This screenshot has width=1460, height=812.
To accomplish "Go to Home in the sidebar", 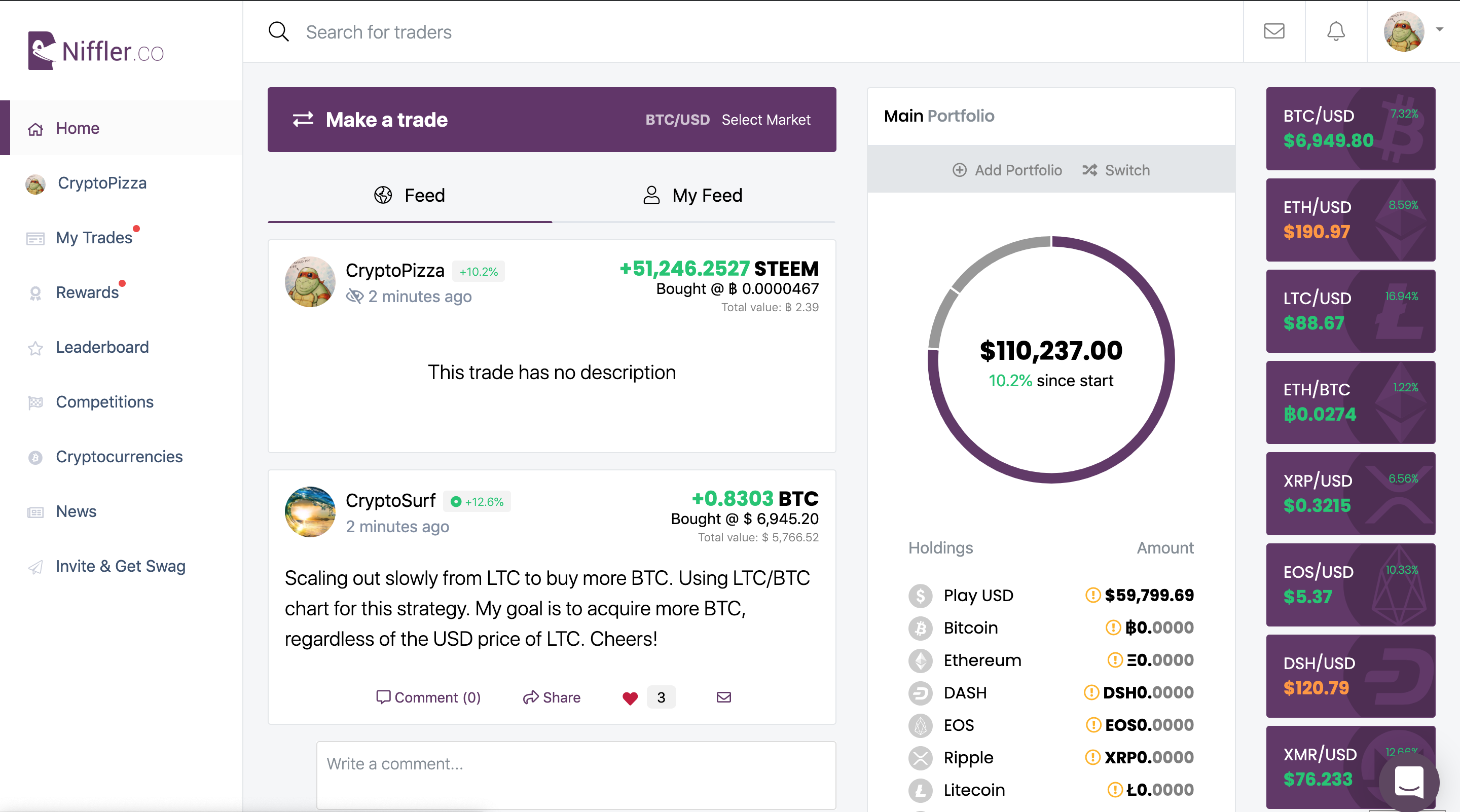I will (x=121, y=128).
